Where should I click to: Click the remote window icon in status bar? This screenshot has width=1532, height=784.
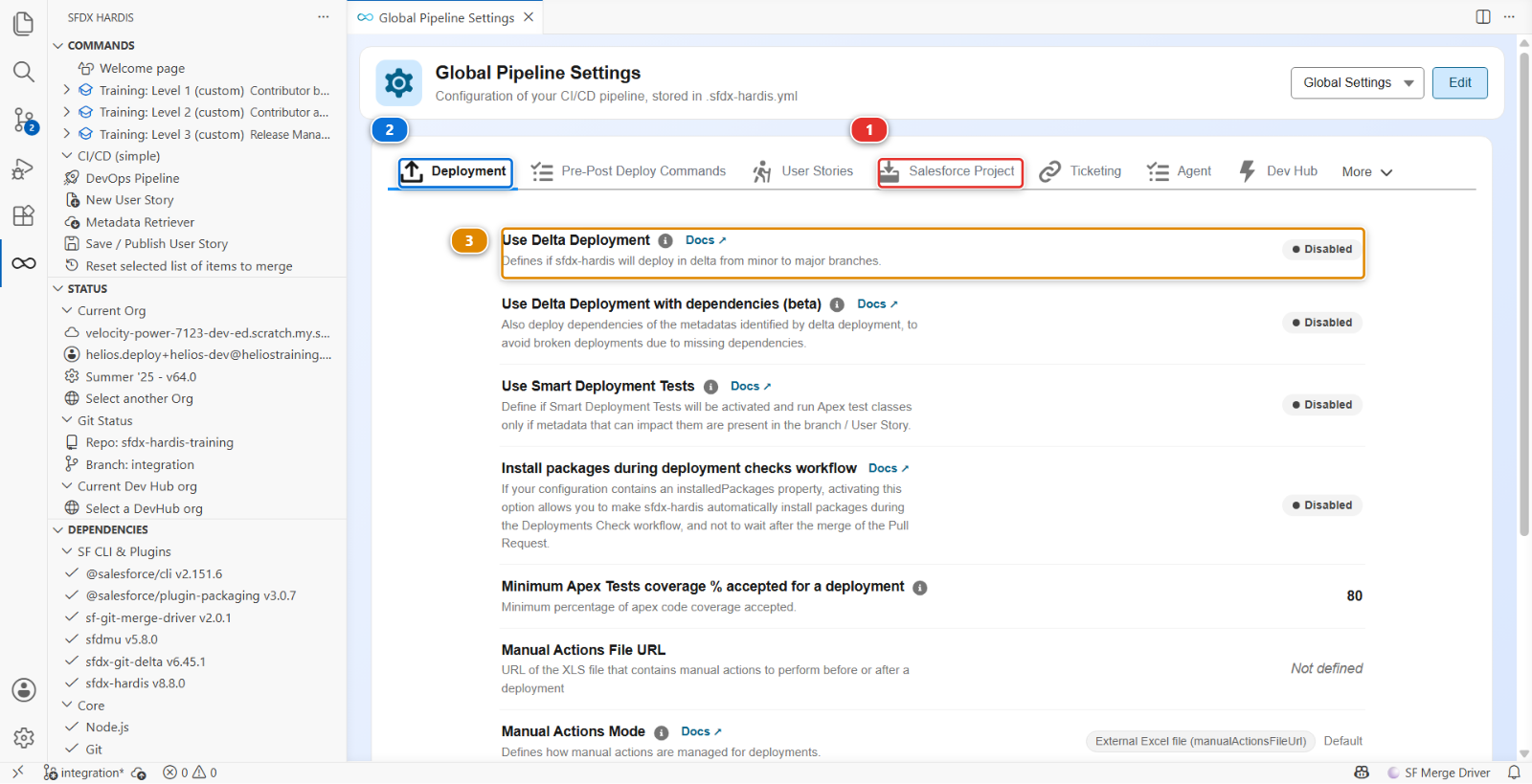(17, 773)
